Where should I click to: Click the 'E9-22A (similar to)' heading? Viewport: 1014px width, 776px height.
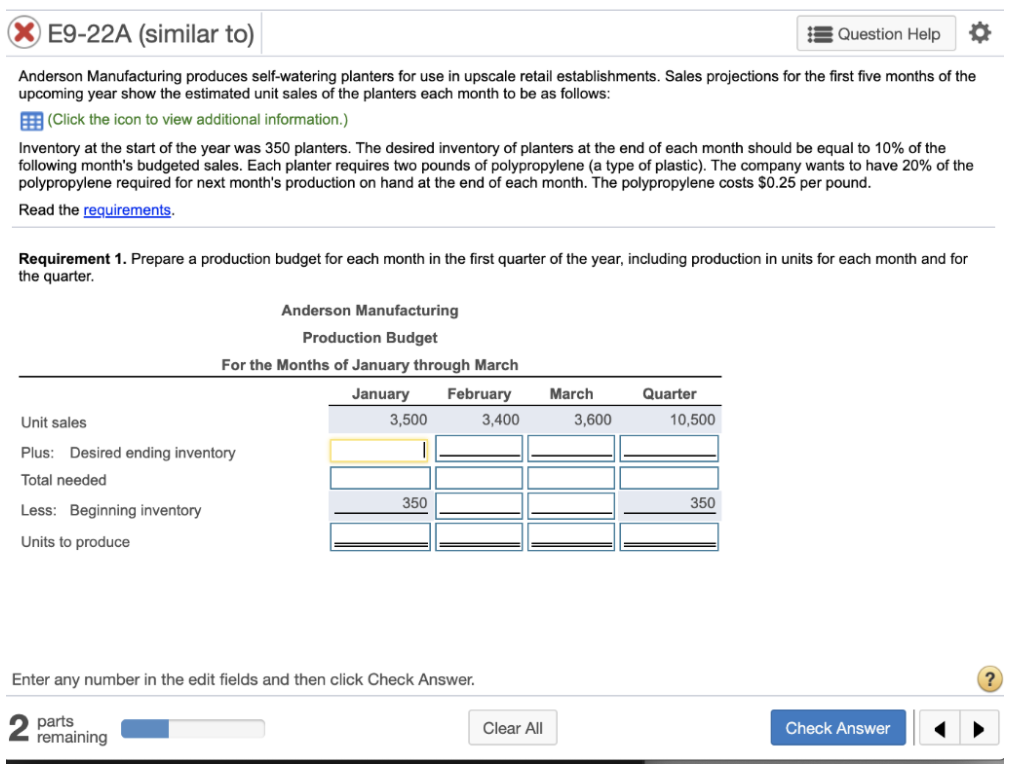(151, 34)
